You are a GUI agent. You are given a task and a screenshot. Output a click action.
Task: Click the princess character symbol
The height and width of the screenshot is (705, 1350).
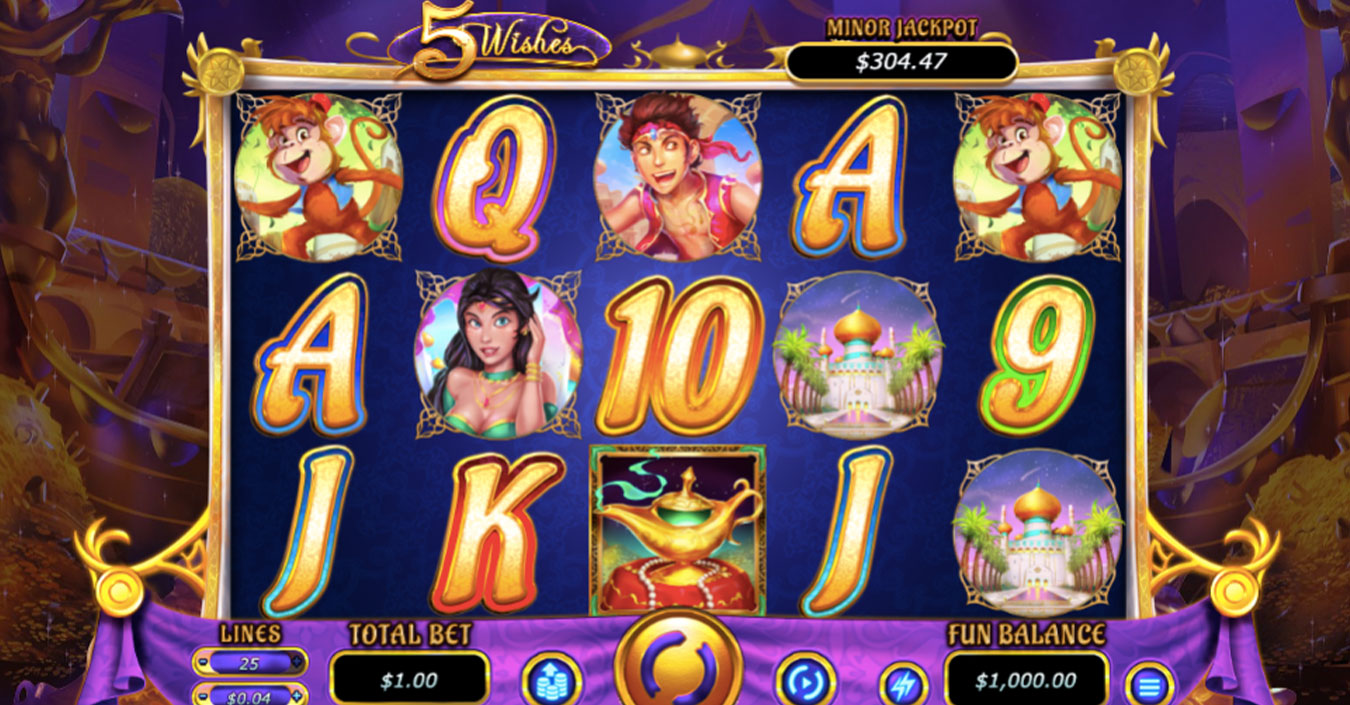click(498, 354)
